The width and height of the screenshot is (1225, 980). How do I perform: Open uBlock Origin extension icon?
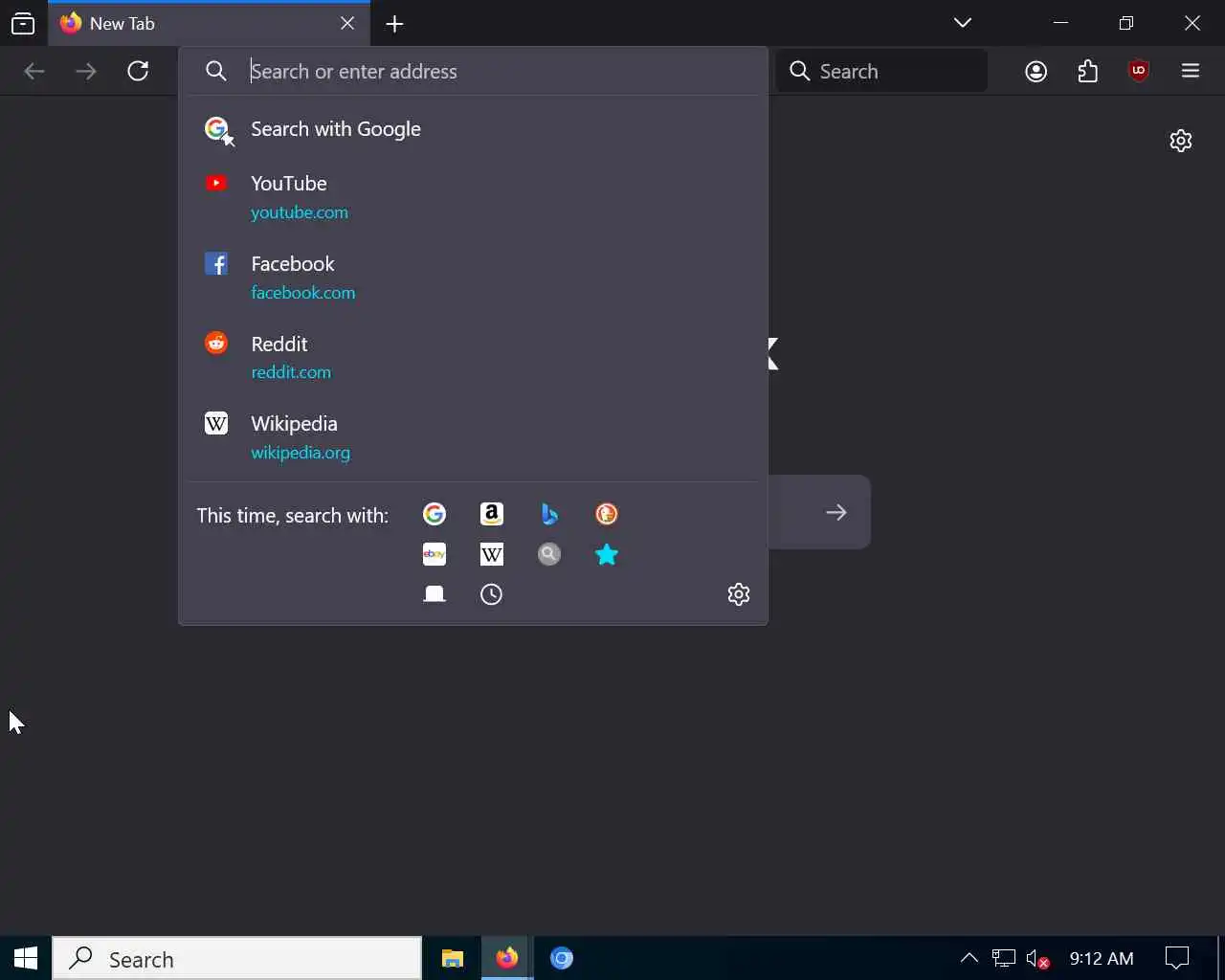click(1139, 71)
